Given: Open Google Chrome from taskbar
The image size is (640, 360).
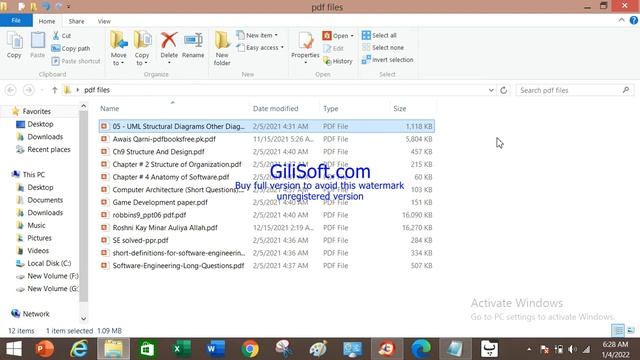Looking at the screenshot, I should point(250,349).
